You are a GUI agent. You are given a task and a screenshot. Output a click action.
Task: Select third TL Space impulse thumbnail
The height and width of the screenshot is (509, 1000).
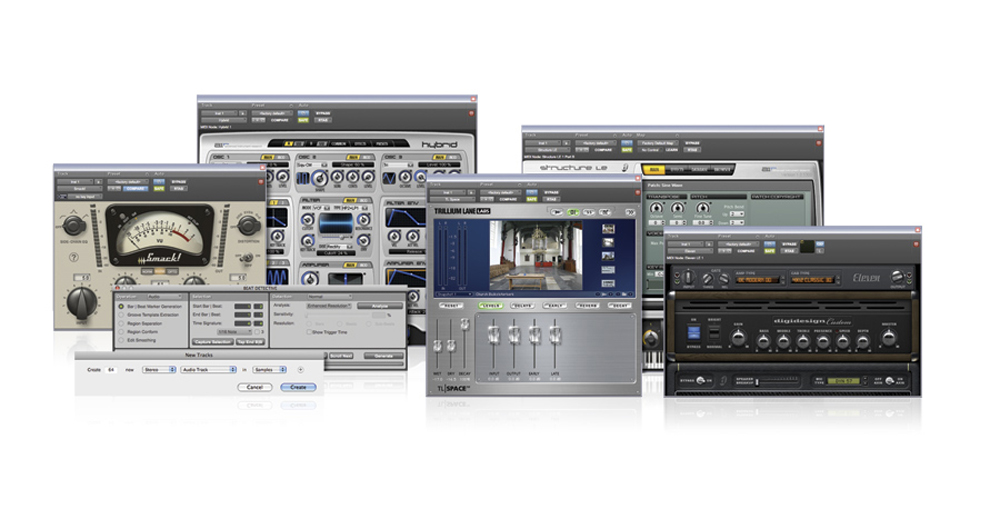608,256
